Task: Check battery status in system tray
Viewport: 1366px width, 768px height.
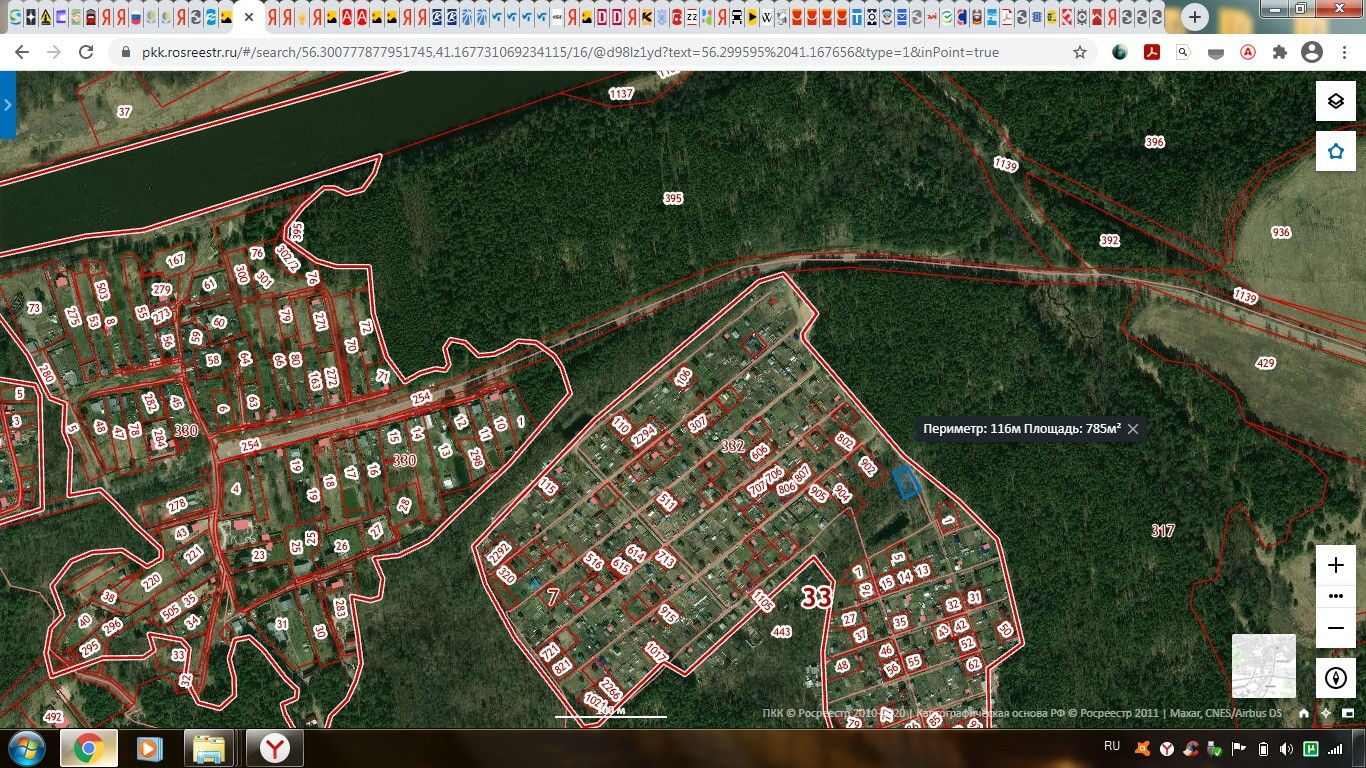Action: coord(1262,748)
